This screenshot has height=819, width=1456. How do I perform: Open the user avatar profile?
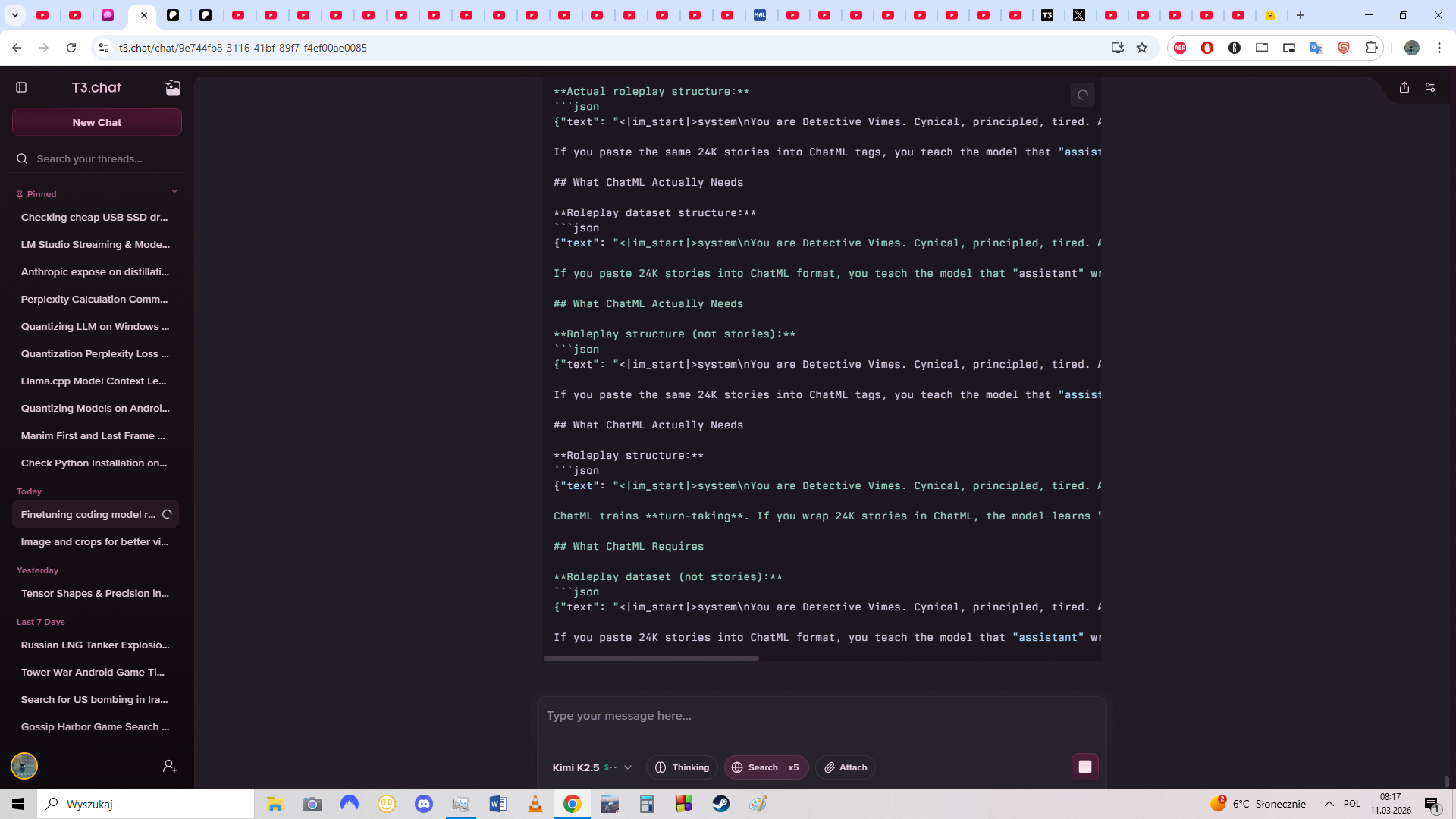coord(24,766)
